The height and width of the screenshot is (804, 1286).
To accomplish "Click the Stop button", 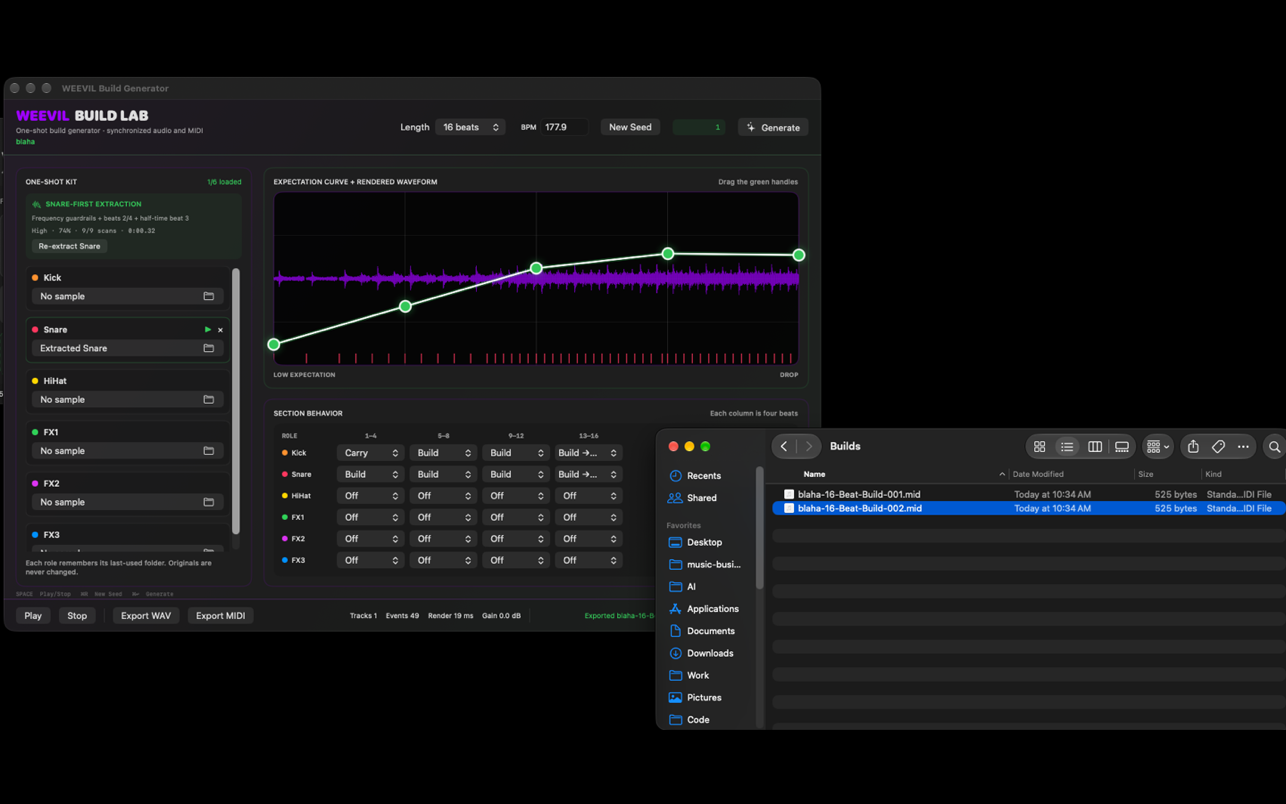I will coord(77,616).
